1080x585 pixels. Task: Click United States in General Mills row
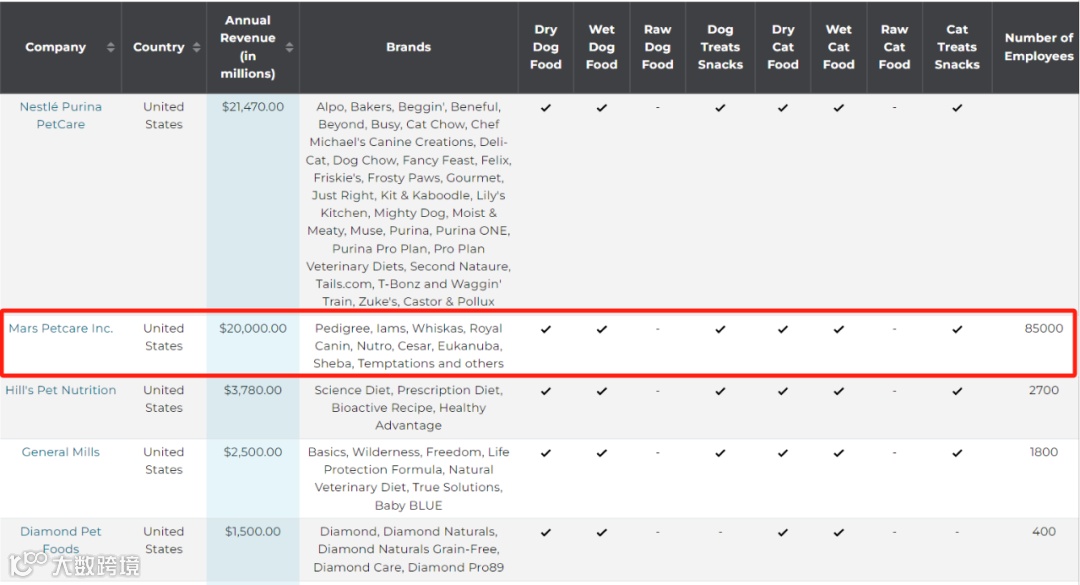(x=164, y=461)
